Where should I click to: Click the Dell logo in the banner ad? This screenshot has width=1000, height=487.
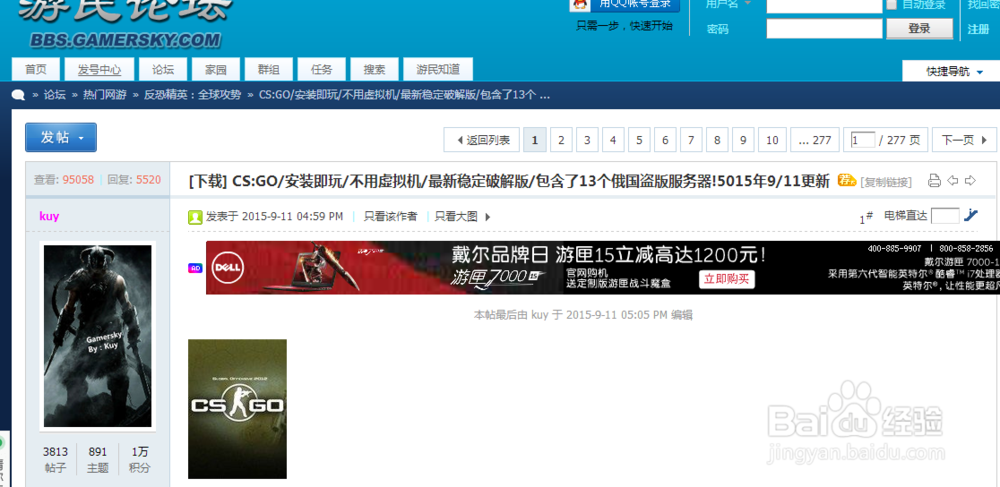(x=228, y=267)
